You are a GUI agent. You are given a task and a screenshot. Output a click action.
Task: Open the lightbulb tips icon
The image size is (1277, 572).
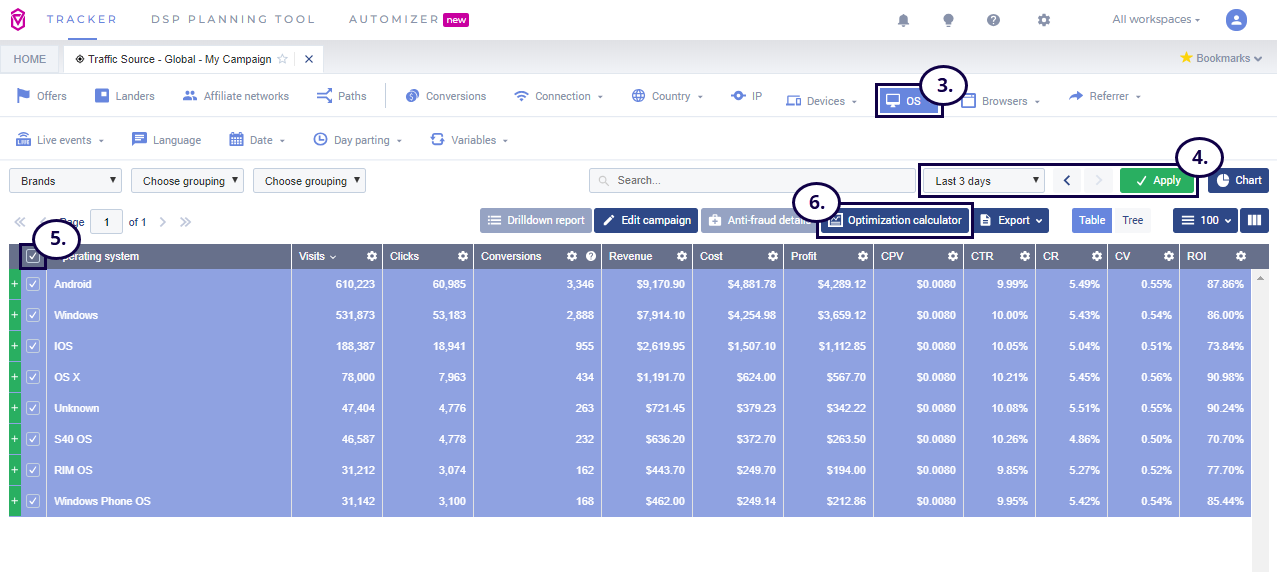pyautogui.click(x=948, y=20)
